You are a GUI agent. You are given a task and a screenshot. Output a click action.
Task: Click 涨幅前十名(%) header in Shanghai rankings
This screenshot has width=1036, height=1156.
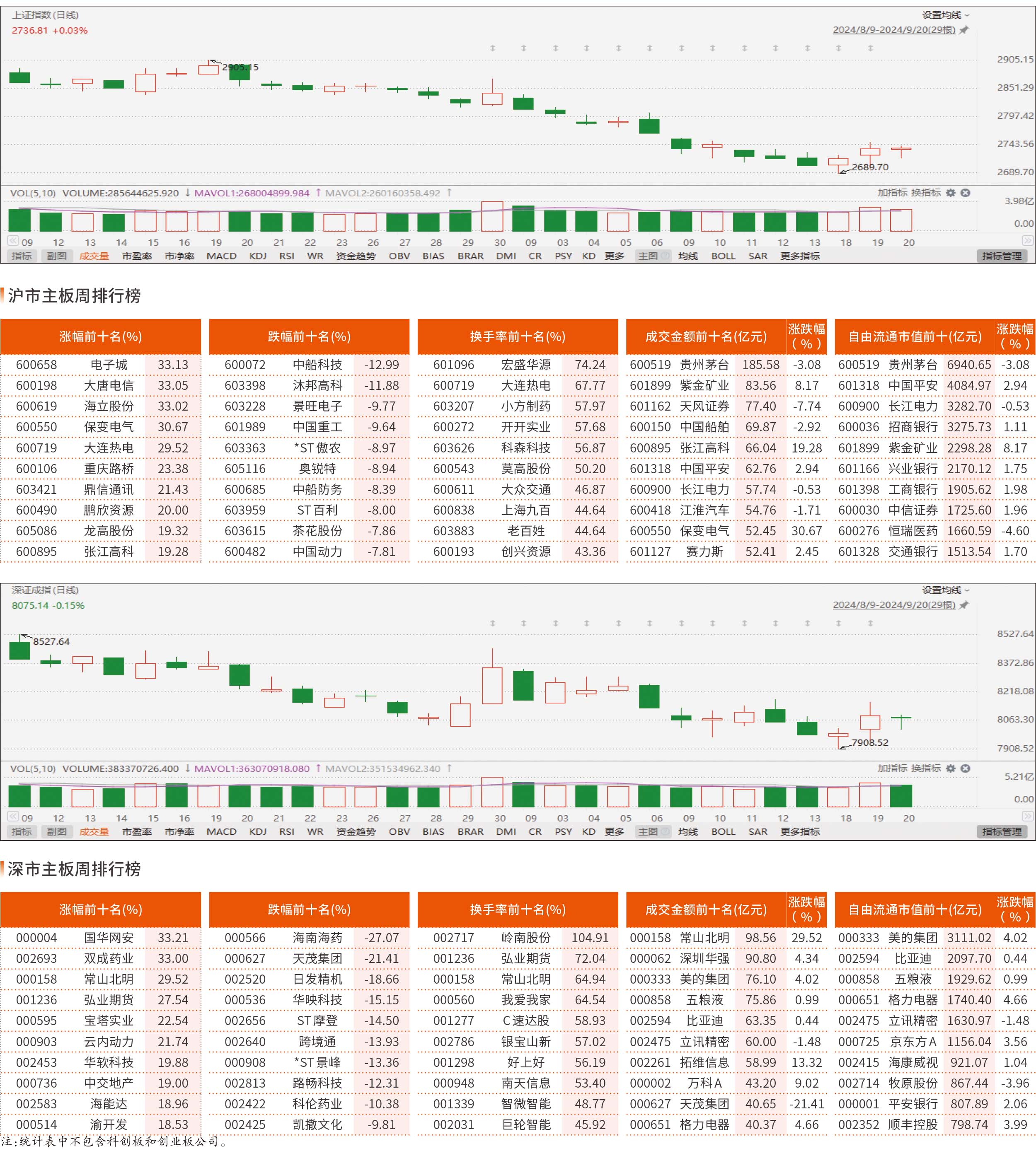pyautogui.click(x=101, y=336)
